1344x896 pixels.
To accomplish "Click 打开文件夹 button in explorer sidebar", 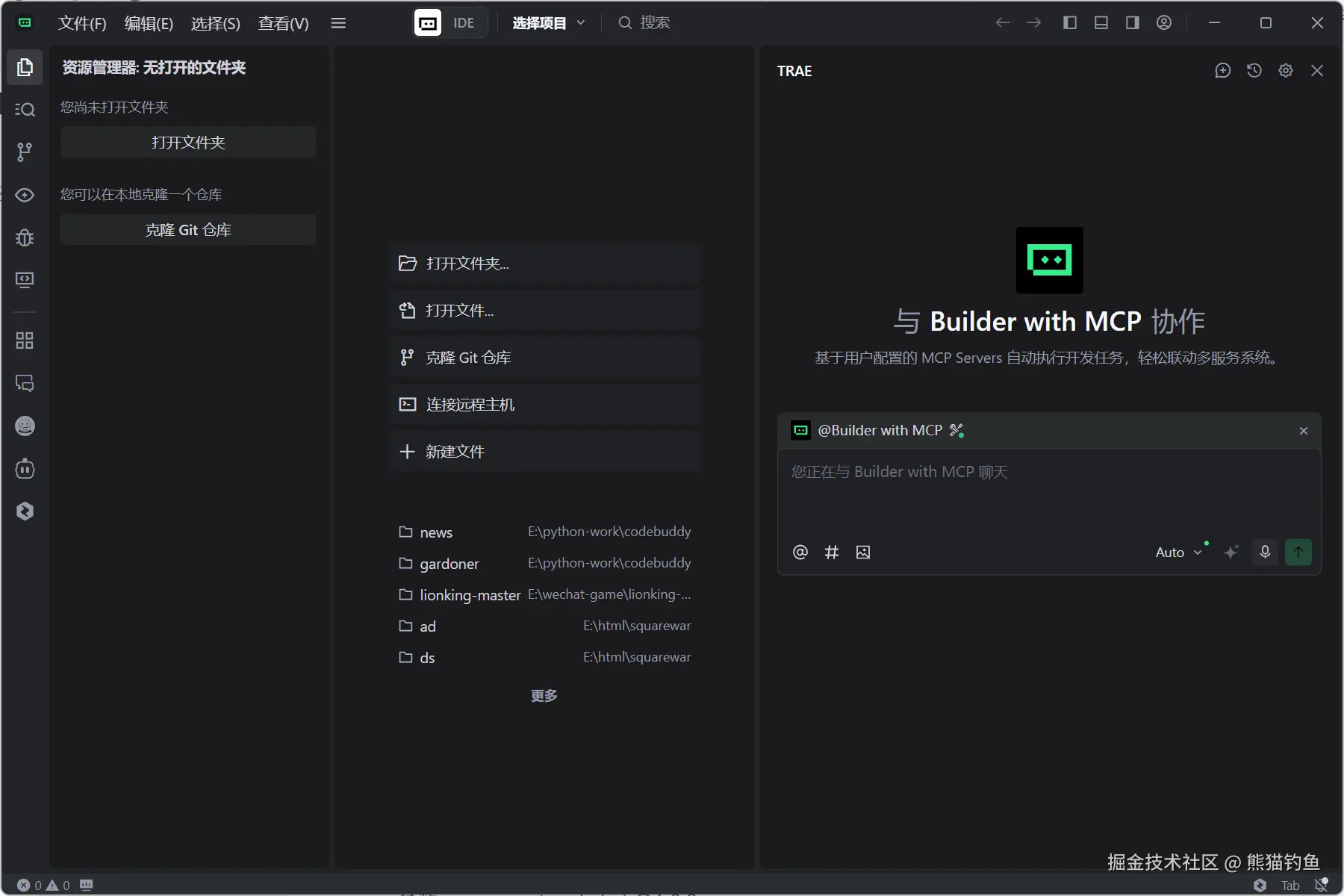I will [188, 143].
